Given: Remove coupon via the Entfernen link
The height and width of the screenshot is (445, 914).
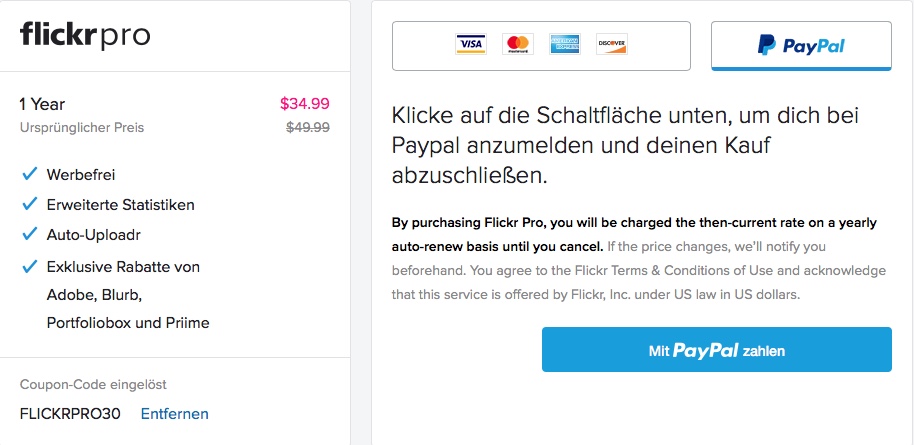Looking at the screenshot, I should [x=174, y=414].
